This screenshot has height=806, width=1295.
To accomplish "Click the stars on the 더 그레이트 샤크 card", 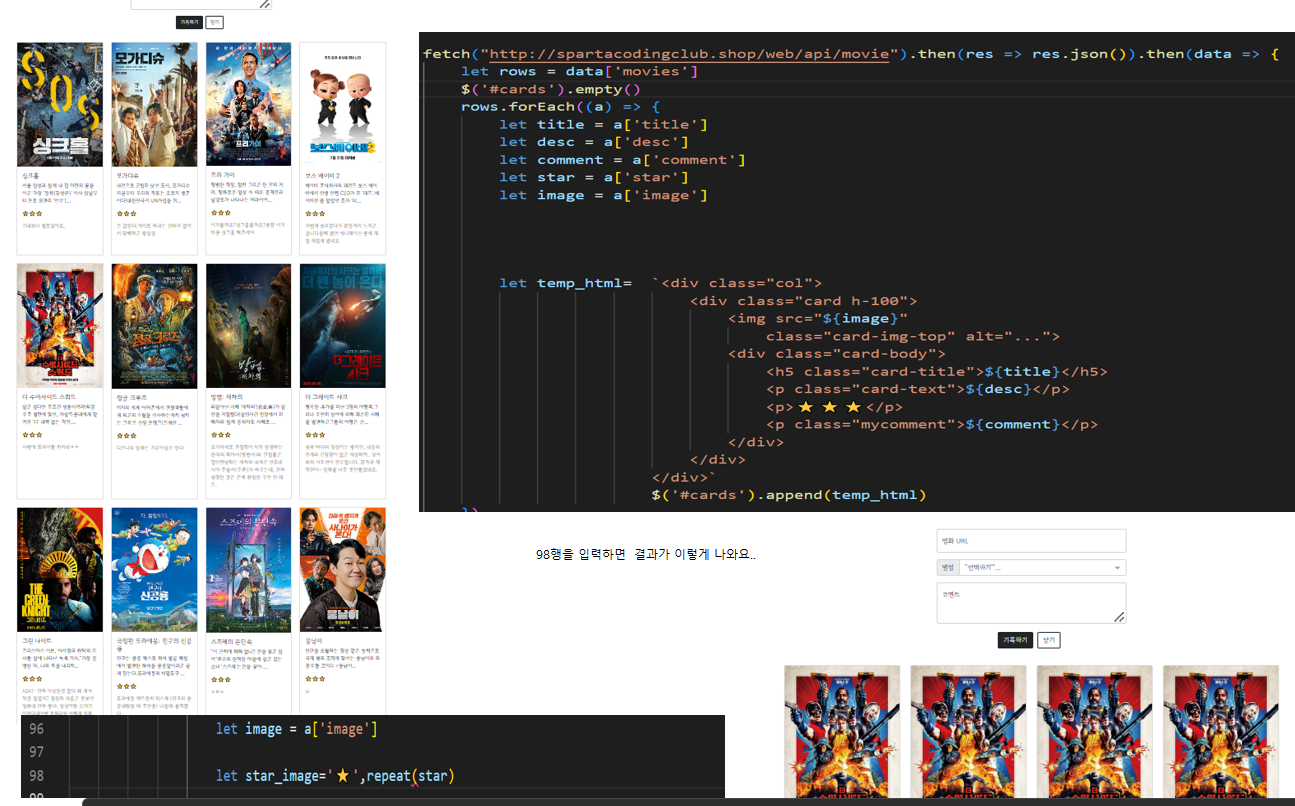I will [x=313, y=434].
